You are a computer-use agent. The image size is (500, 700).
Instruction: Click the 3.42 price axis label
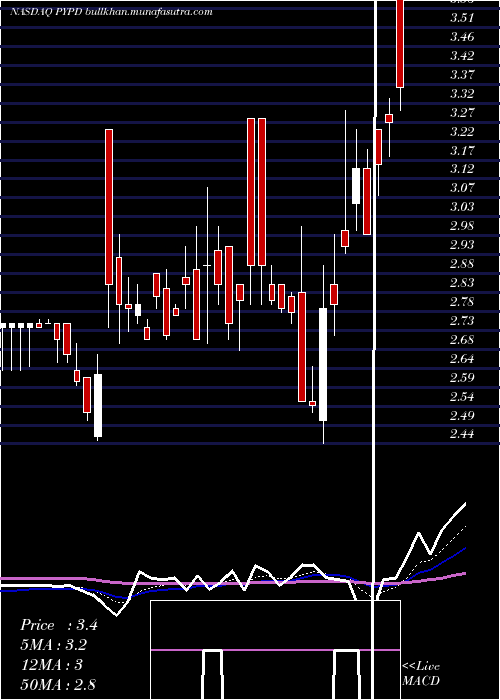461,56
